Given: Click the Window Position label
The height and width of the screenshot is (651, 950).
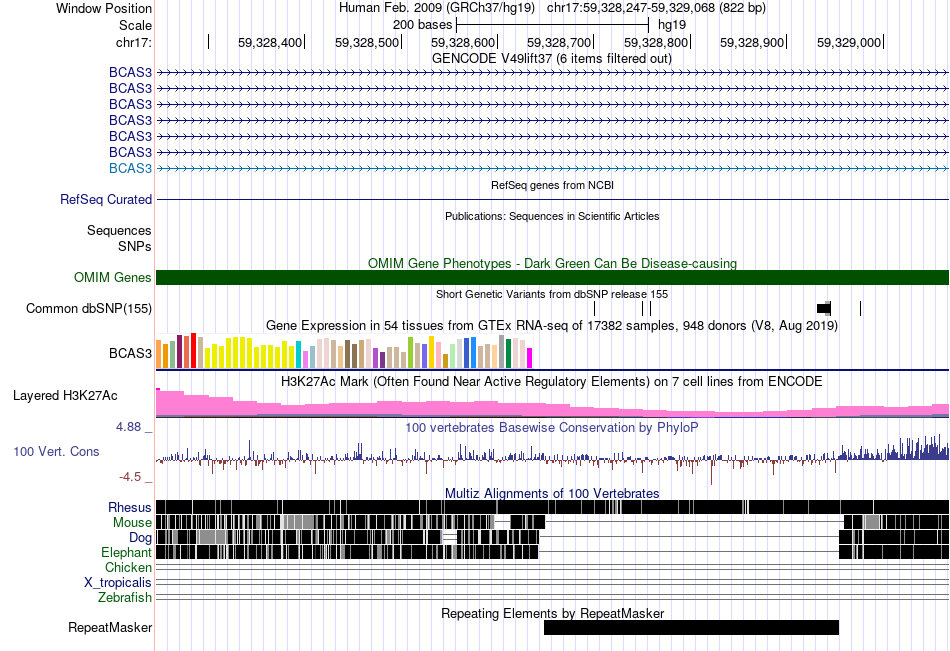Looking at the screenshot, I should (104, 8).
